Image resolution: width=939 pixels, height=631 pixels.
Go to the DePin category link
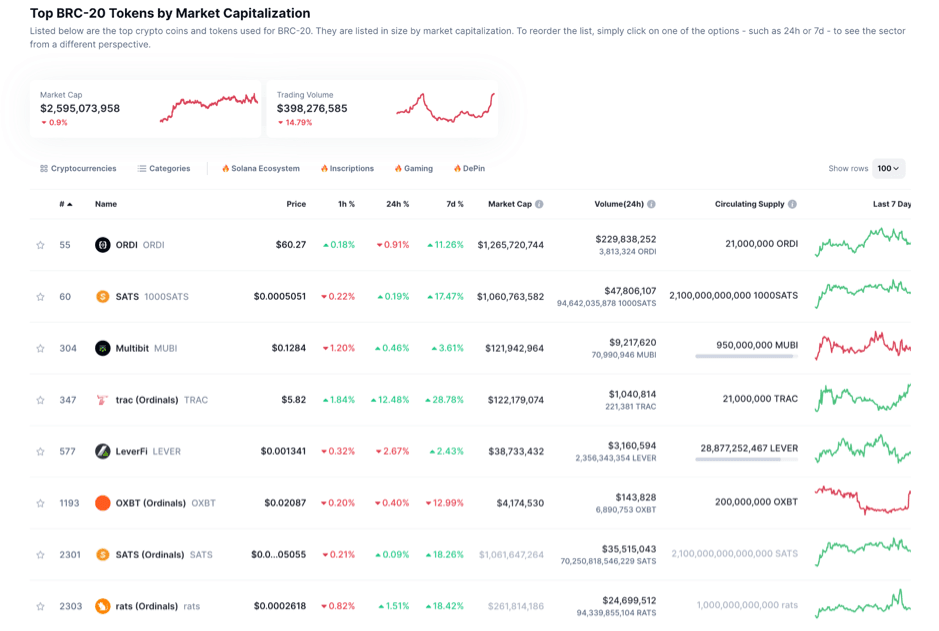pyautogui.click(x=469, y=169)
